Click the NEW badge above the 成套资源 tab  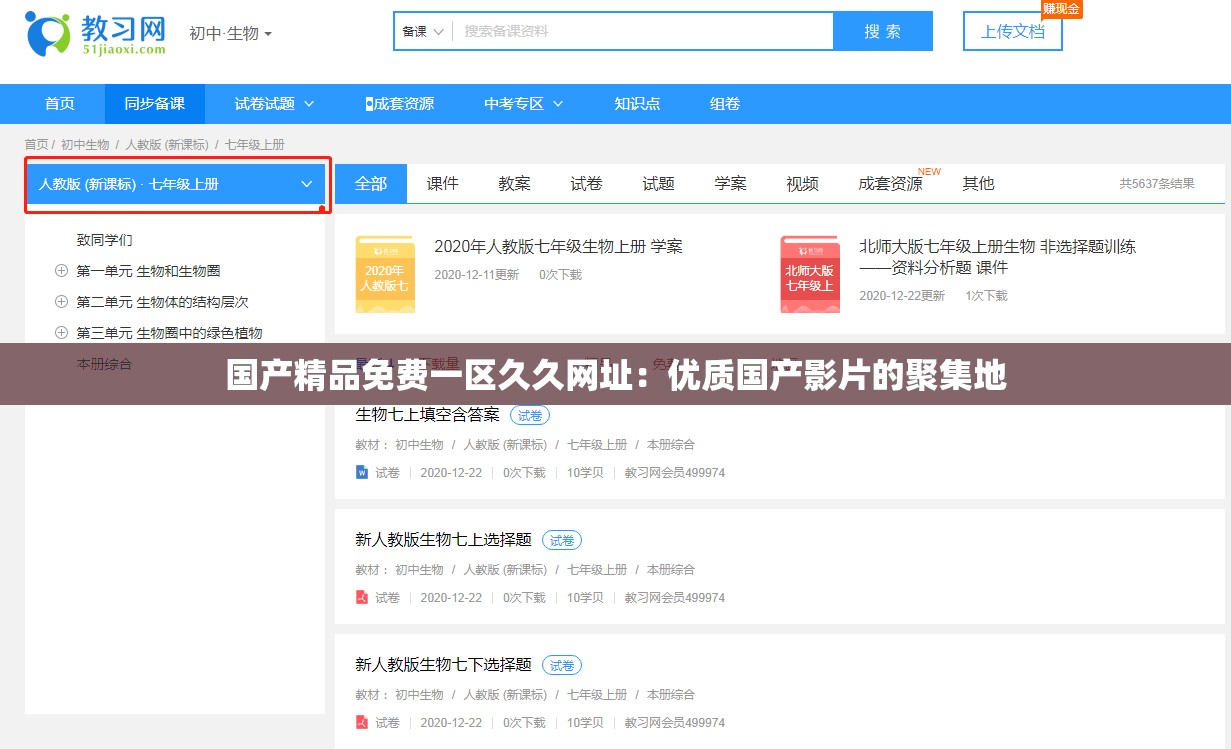[x=929, y=171]
